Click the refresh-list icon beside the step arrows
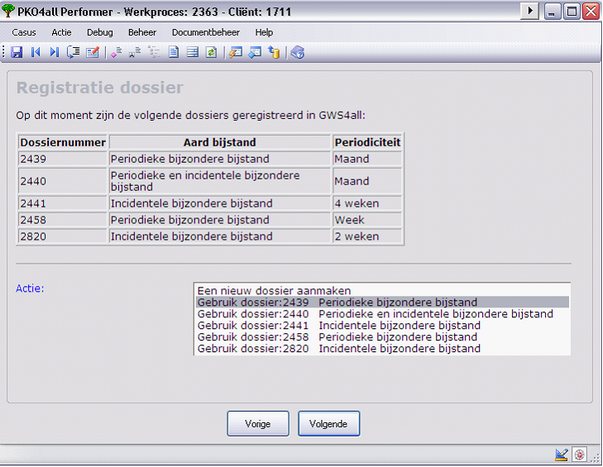The height and width of the screenshot is (467, 603). click(x=73, y=52)
